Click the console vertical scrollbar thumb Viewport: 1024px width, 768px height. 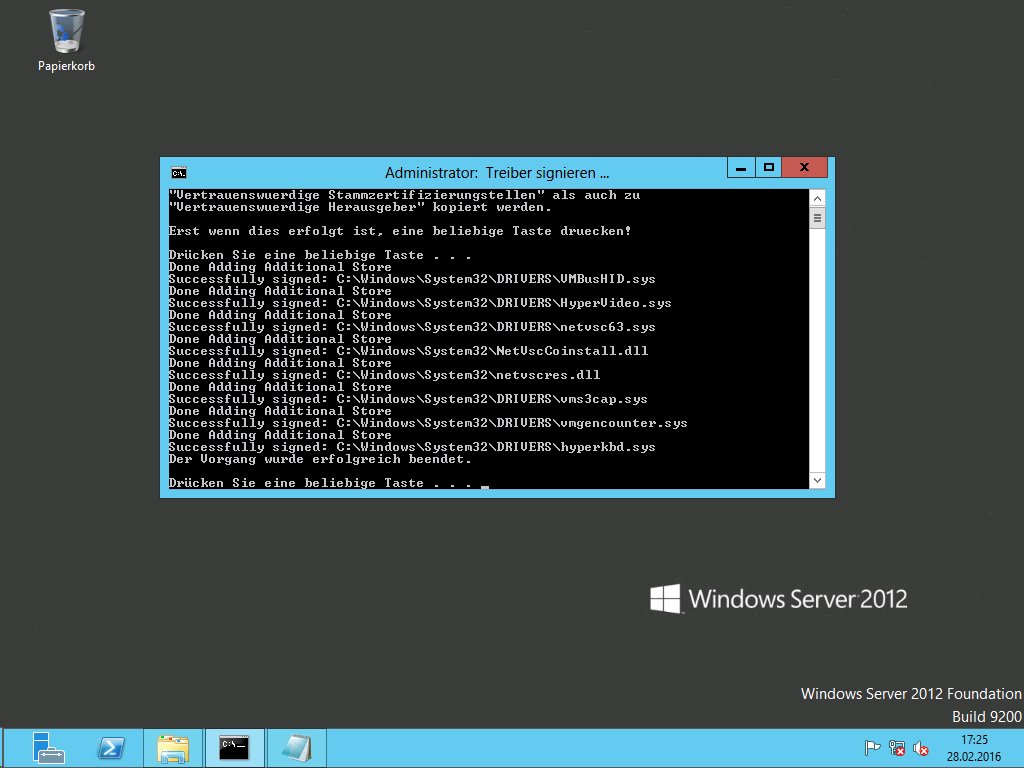pyautogui.click(x=817, y=218)
